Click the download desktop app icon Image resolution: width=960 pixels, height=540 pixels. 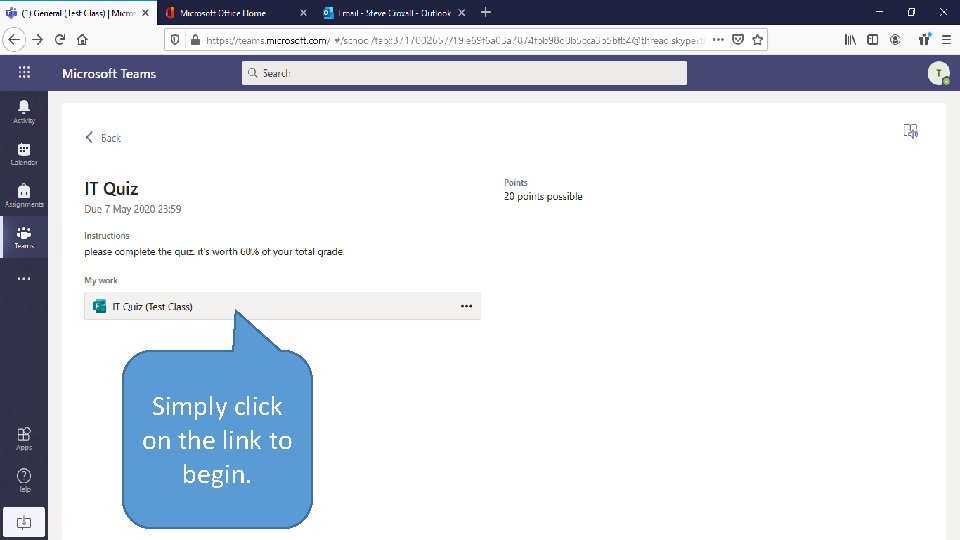(x=24, y=522)
